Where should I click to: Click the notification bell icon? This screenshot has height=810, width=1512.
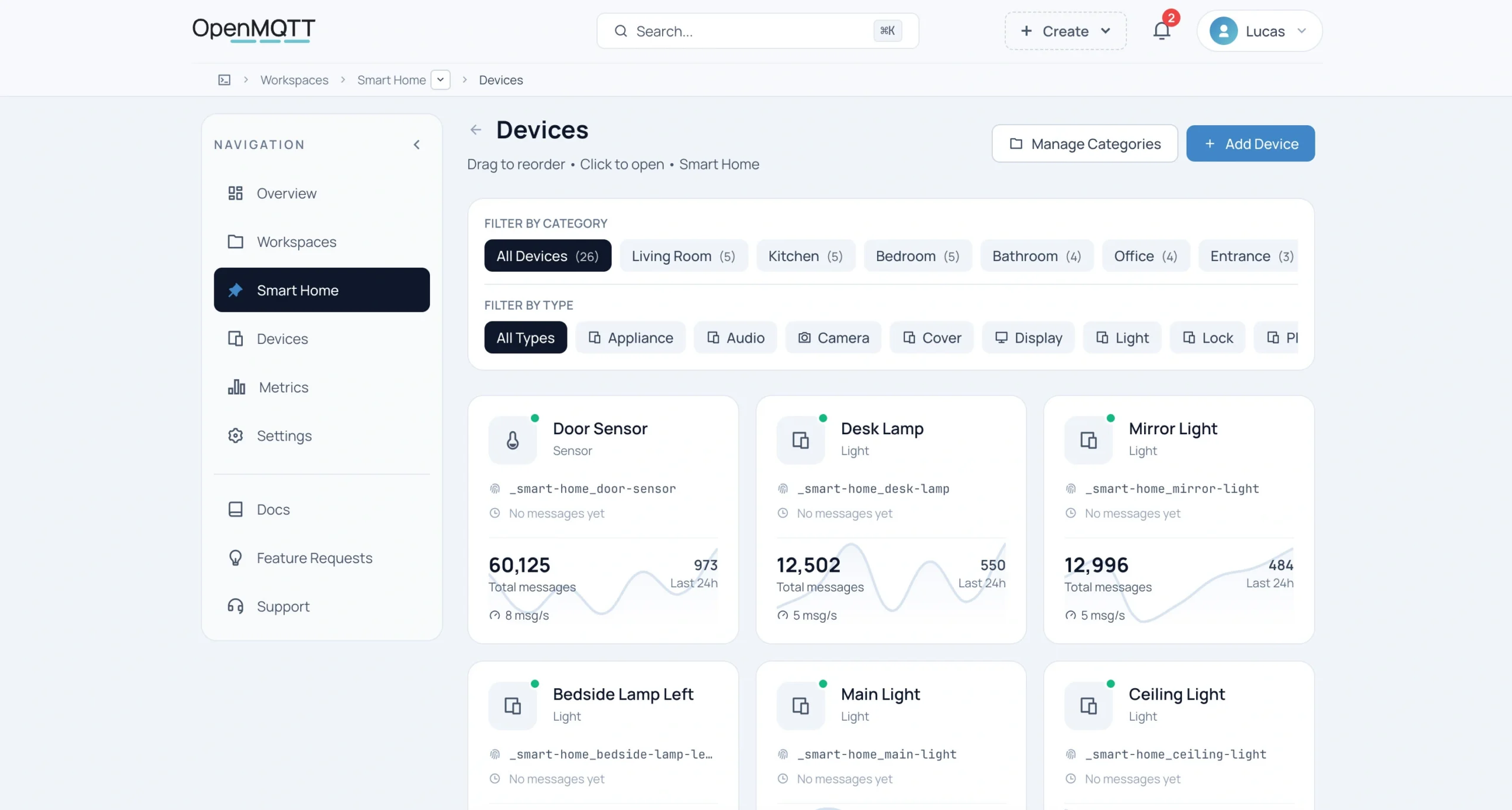pyautogui.click(x=1161, y=31)
